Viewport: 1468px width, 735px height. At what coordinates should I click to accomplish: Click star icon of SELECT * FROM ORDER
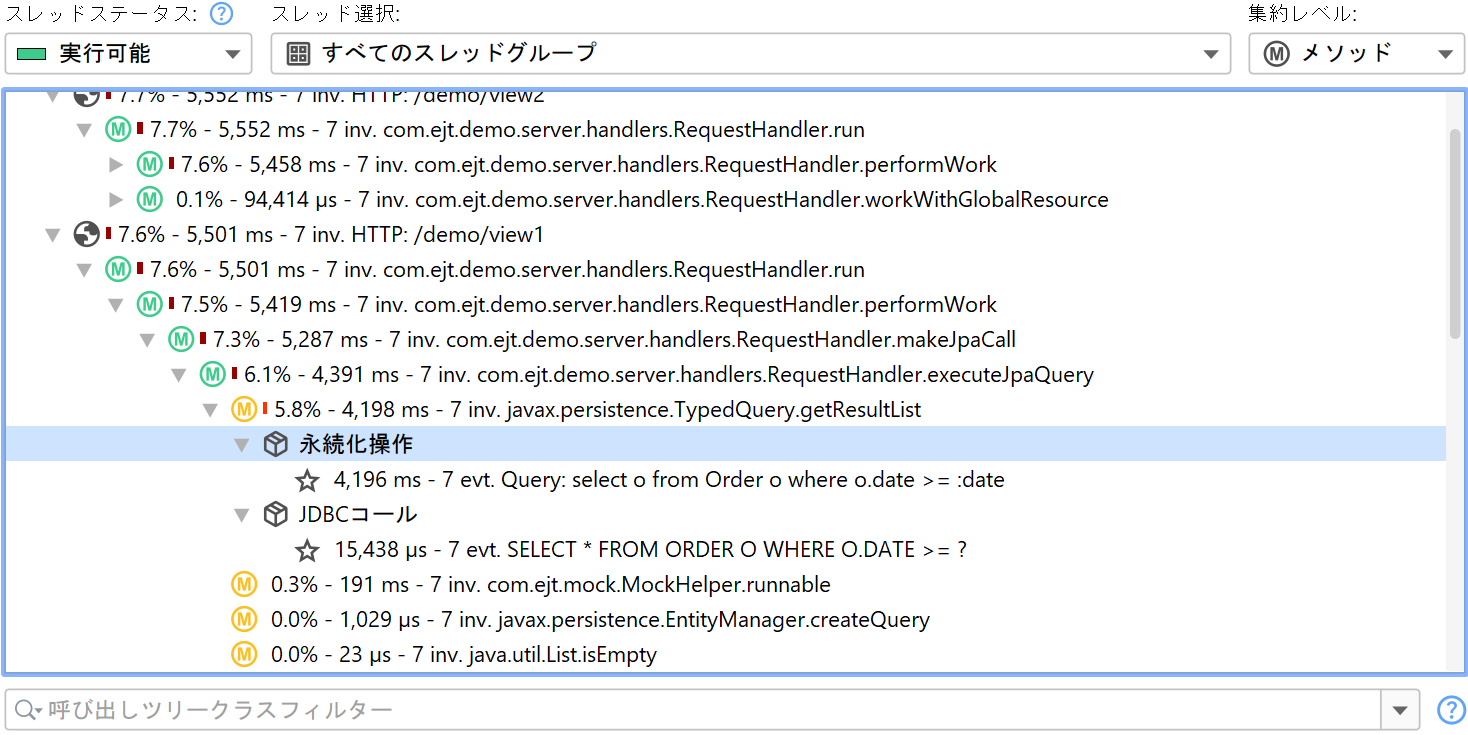coord(307,551)
